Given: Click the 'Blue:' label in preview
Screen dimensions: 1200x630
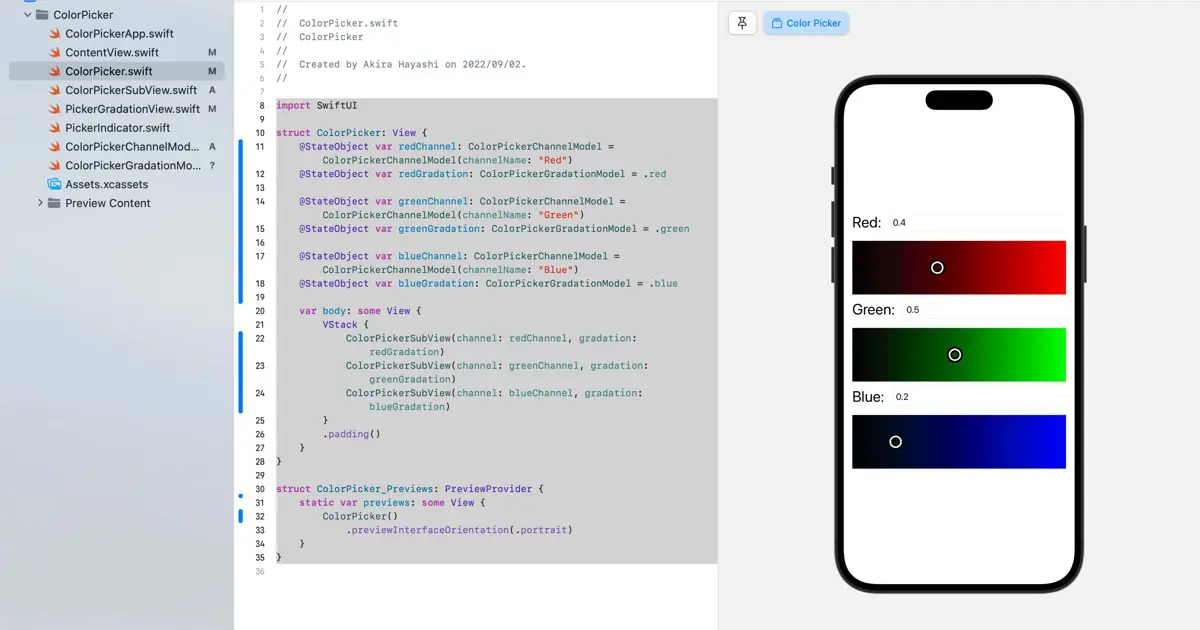Looking at the screenshot, I should (x=868, y=397).
